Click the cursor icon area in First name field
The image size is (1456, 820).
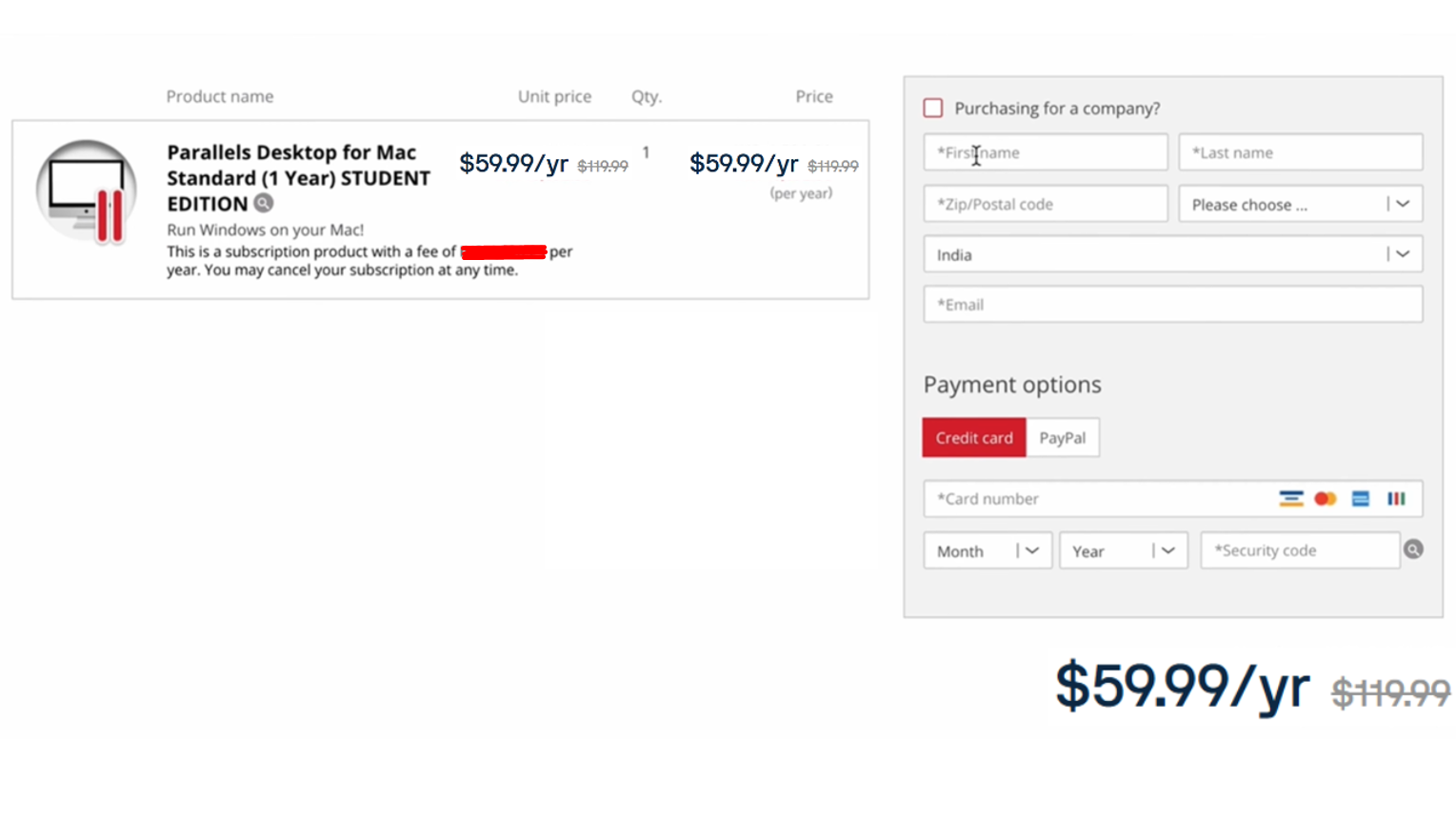point(977,155)
